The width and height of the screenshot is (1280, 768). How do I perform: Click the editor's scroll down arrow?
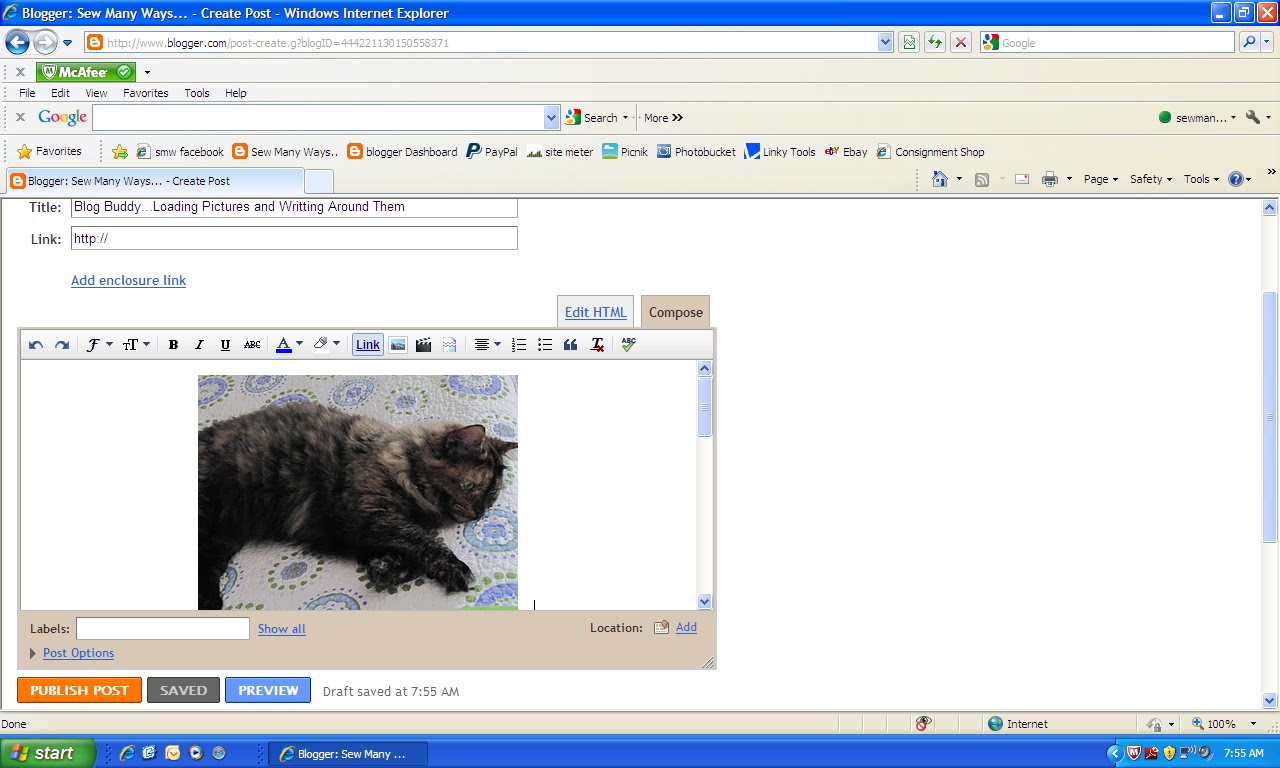tap(704, 601)
